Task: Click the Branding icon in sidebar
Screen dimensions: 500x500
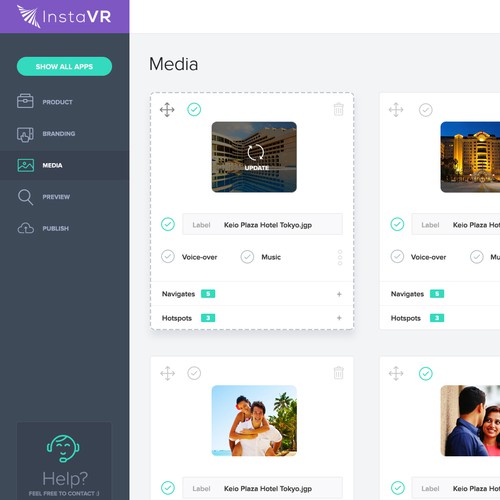Action: pyautogui.click(x=25, y=134)
